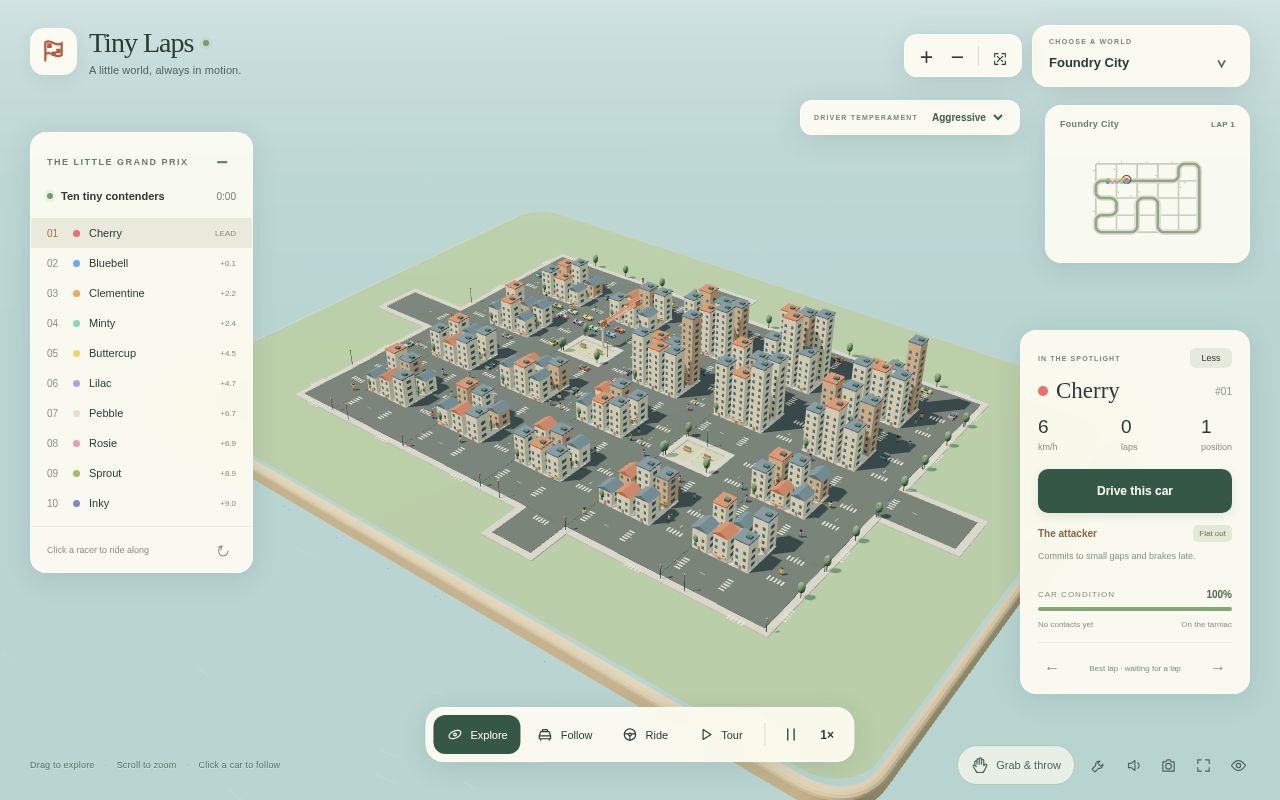Click the 'Click a racer to ride along' hint

(x=98, y=550)
